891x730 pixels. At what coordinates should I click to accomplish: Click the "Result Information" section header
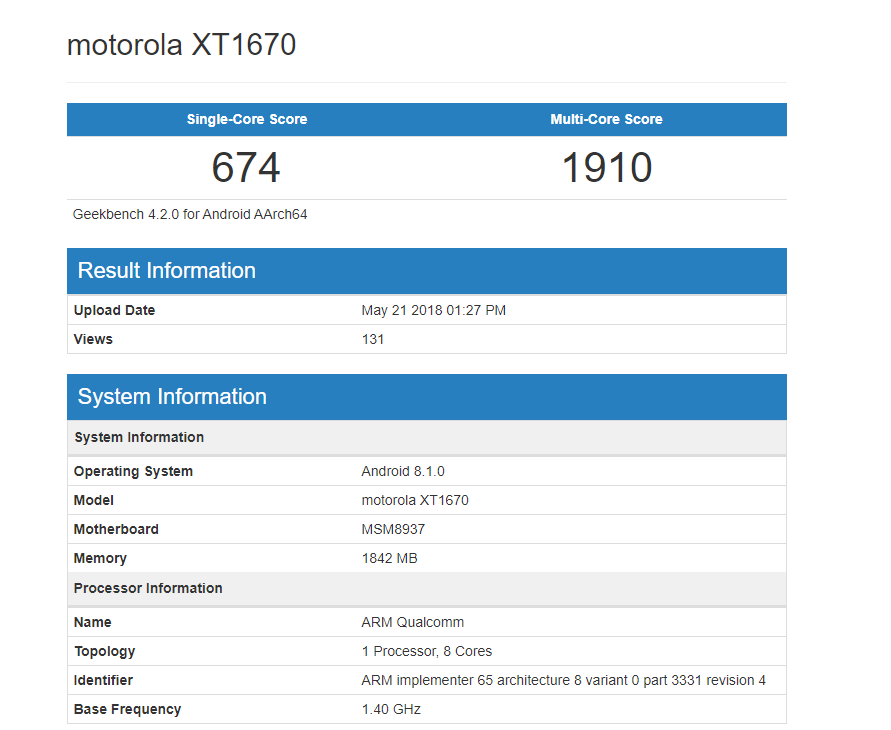pyautogui.click(x=427, y=271)
